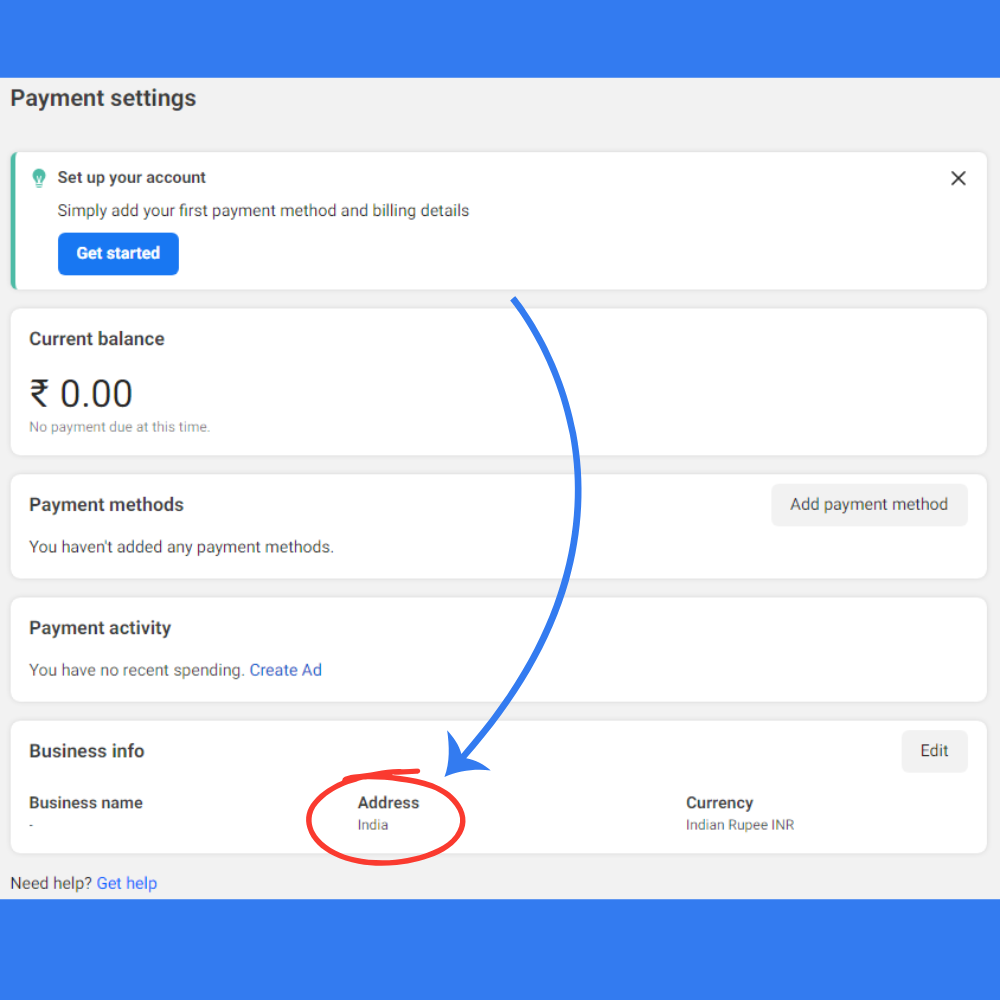Dismiss the Set up your account banner
This screenshot has width=1000, height=1000.
click(x=958, y=178)
